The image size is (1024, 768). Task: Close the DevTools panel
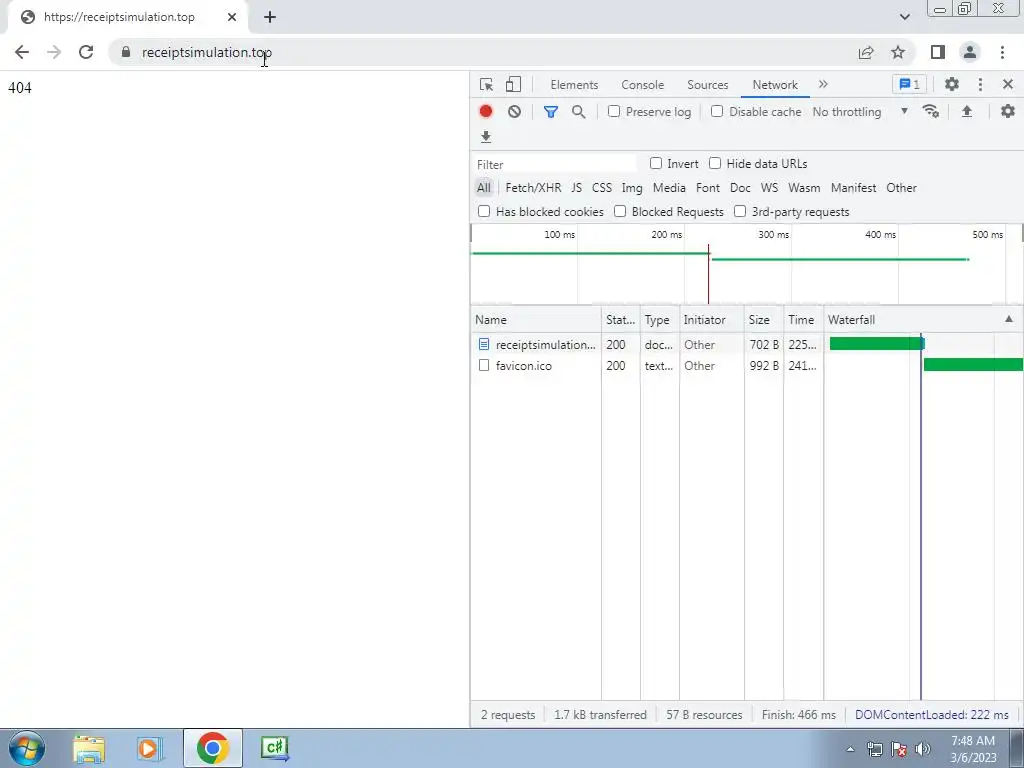pos(1008,84)
